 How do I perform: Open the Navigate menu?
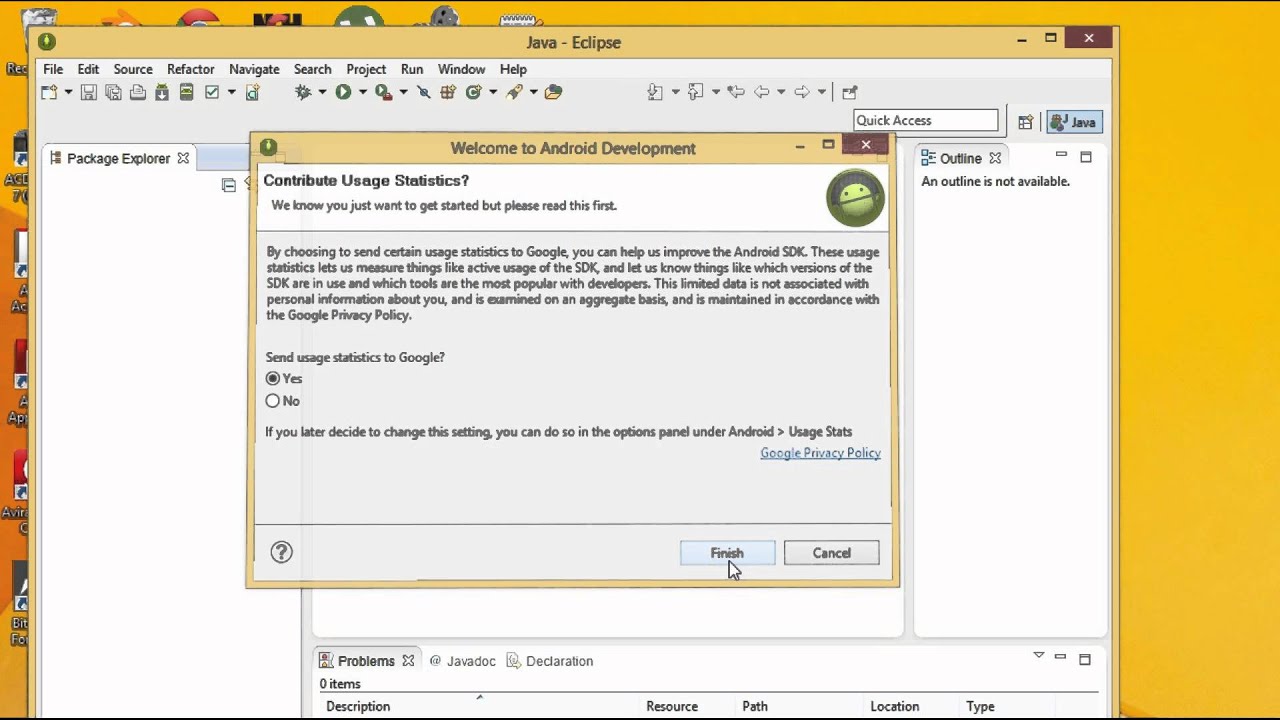click(254, 69)
